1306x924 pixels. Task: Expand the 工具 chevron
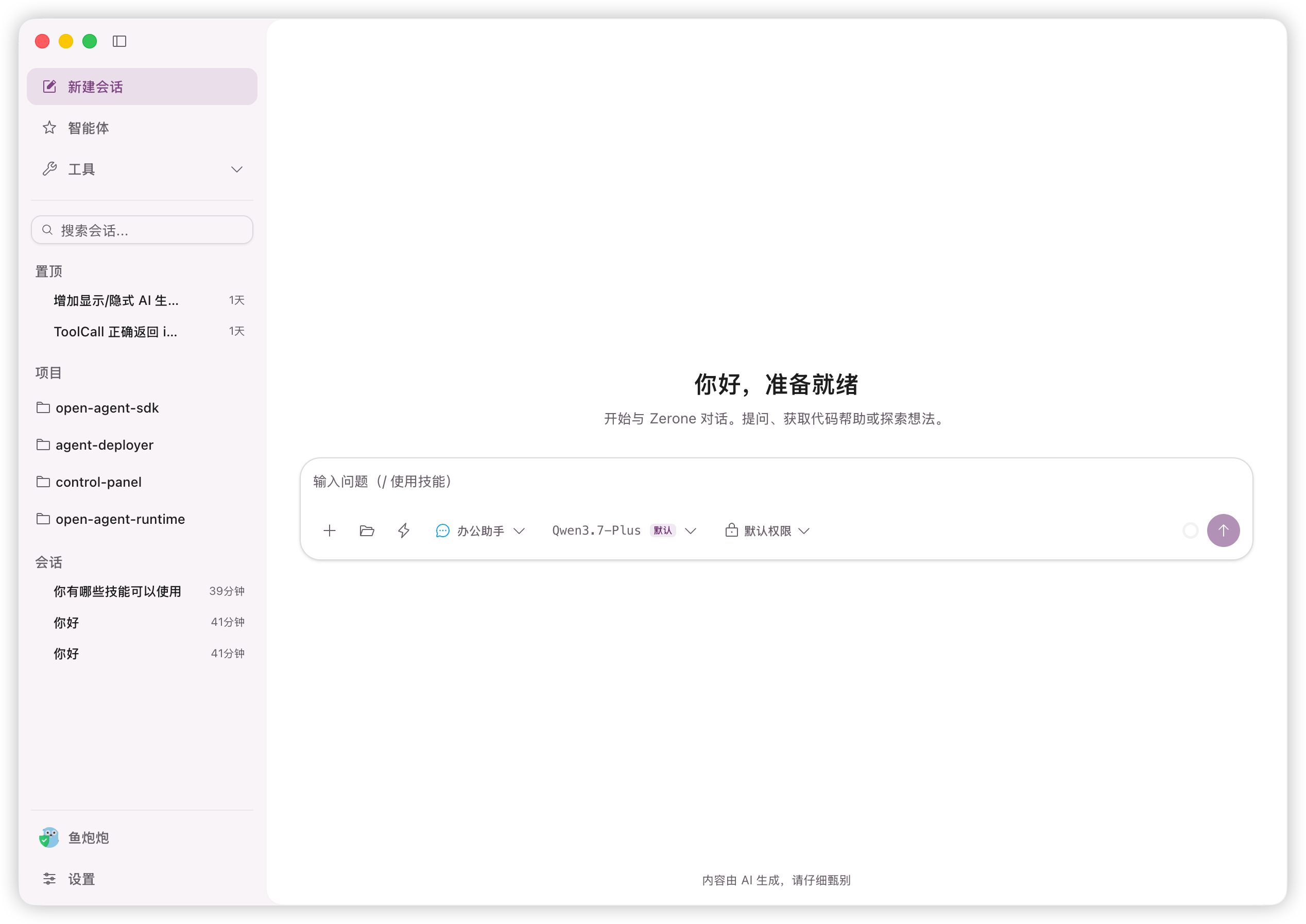coord(237,169)
